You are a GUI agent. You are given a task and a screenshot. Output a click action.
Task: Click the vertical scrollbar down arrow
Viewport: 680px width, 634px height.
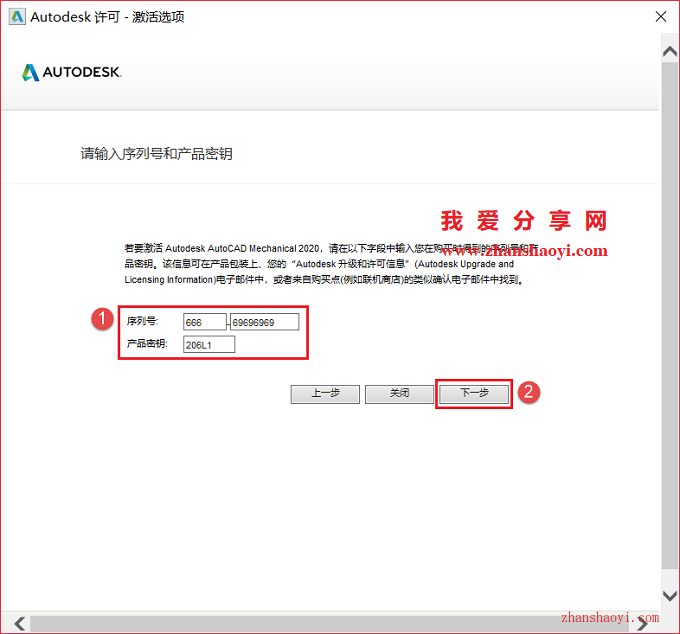[x=670, y=596]
